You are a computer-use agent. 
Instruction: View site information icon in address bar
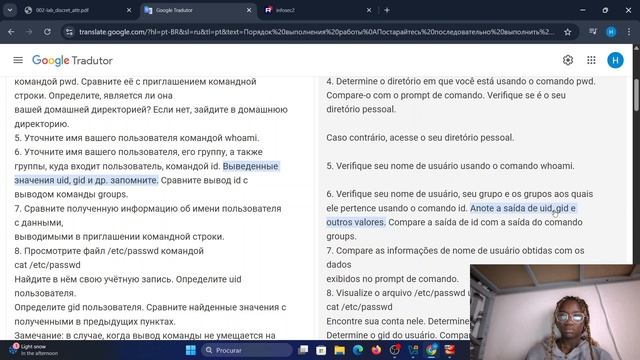pos(69,32)
